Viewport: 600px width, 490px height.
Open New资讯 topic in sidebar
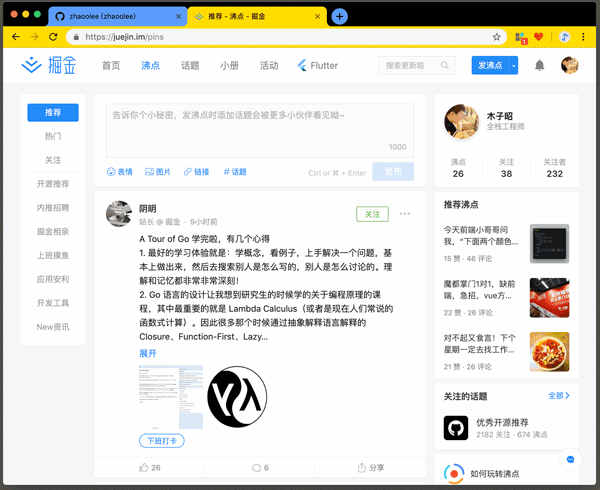pyautogui.click(x=53, y=327)
